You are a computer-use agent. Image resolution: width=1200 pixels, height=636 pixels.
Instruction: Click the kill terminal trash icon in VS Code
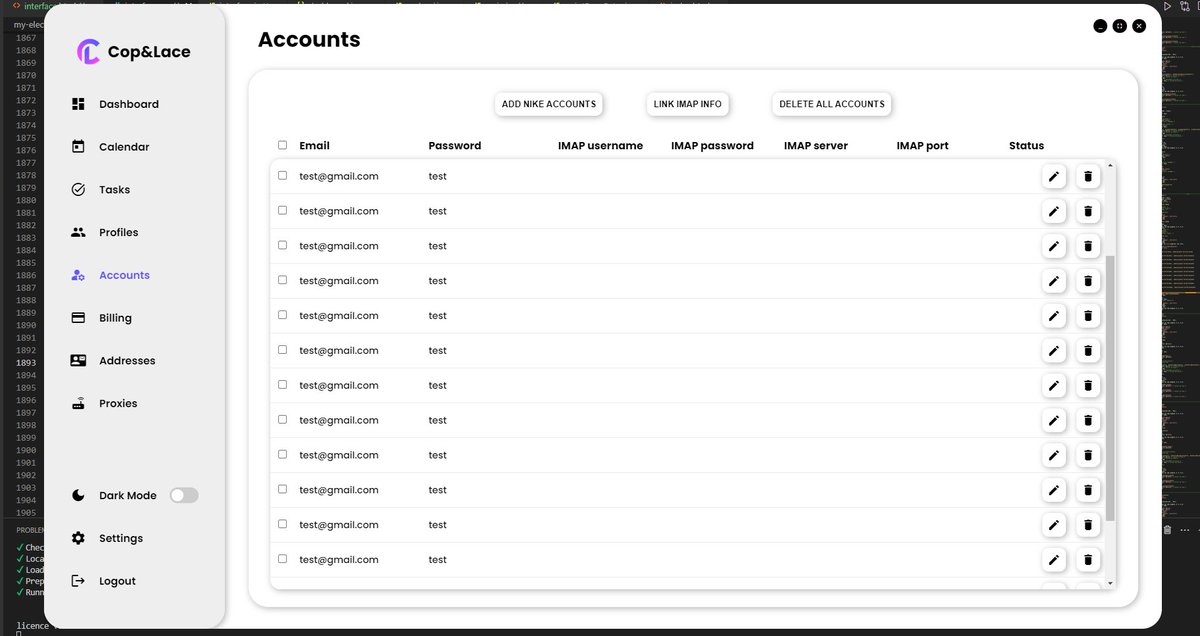(1167, 530)
